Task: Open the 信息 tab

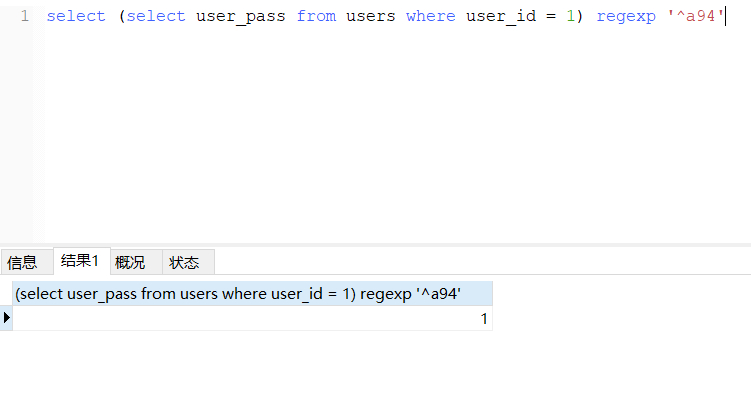Action: click(27, 262)
